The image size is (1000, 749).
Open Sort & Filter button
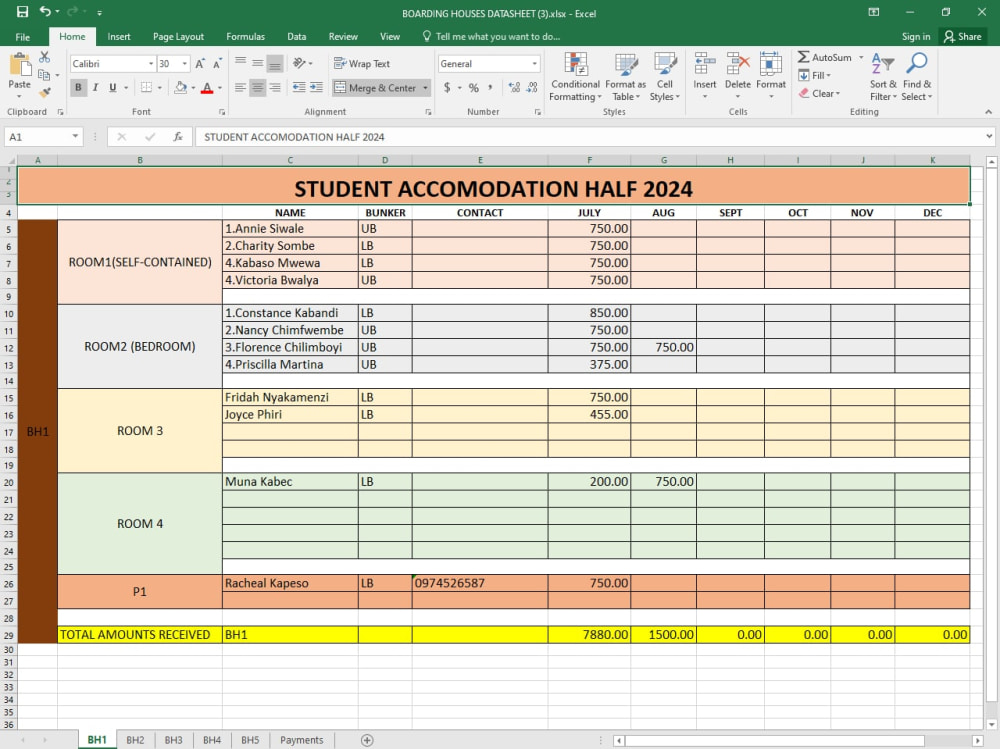click(x=883, y=77)
